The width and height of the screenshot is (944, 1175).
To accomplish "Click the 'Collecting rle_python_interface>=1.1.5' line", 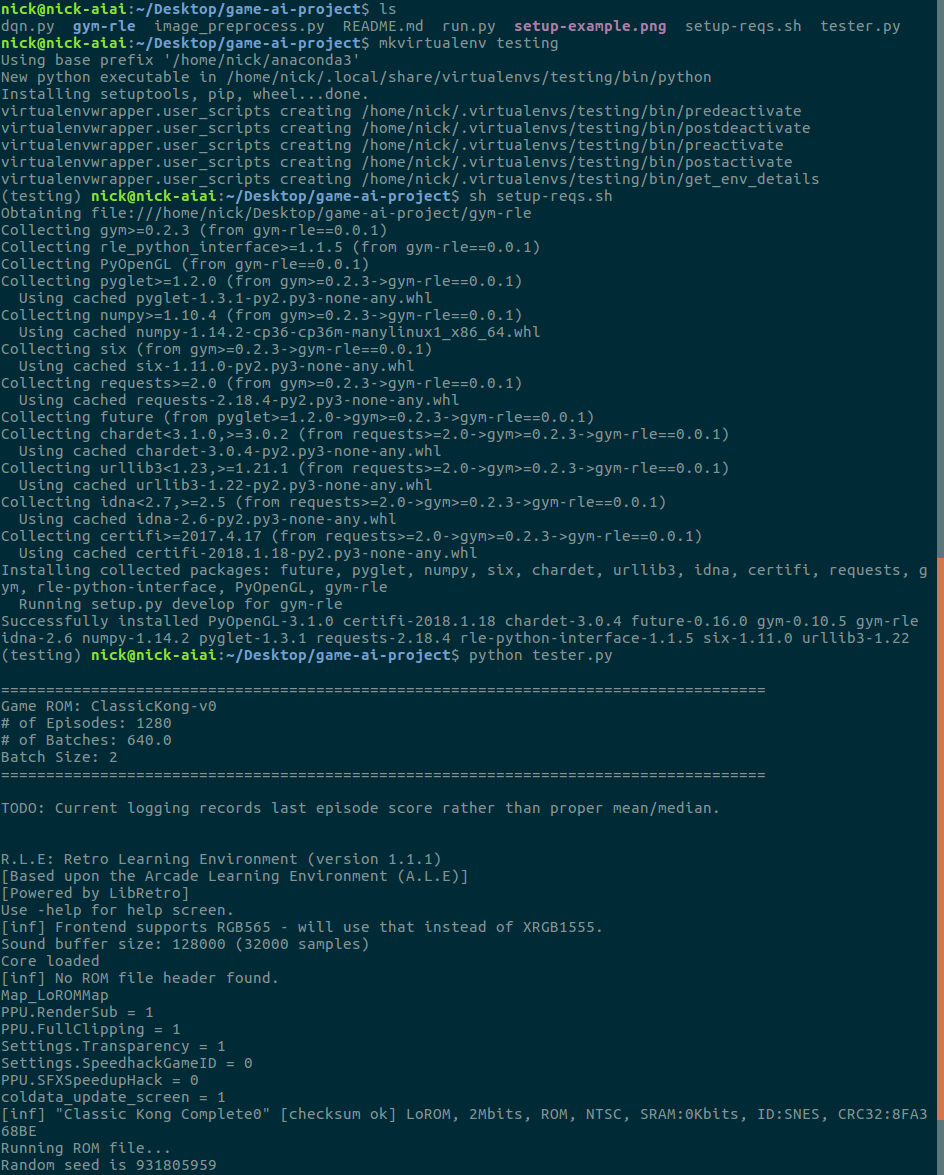I will tap(270, 247).
